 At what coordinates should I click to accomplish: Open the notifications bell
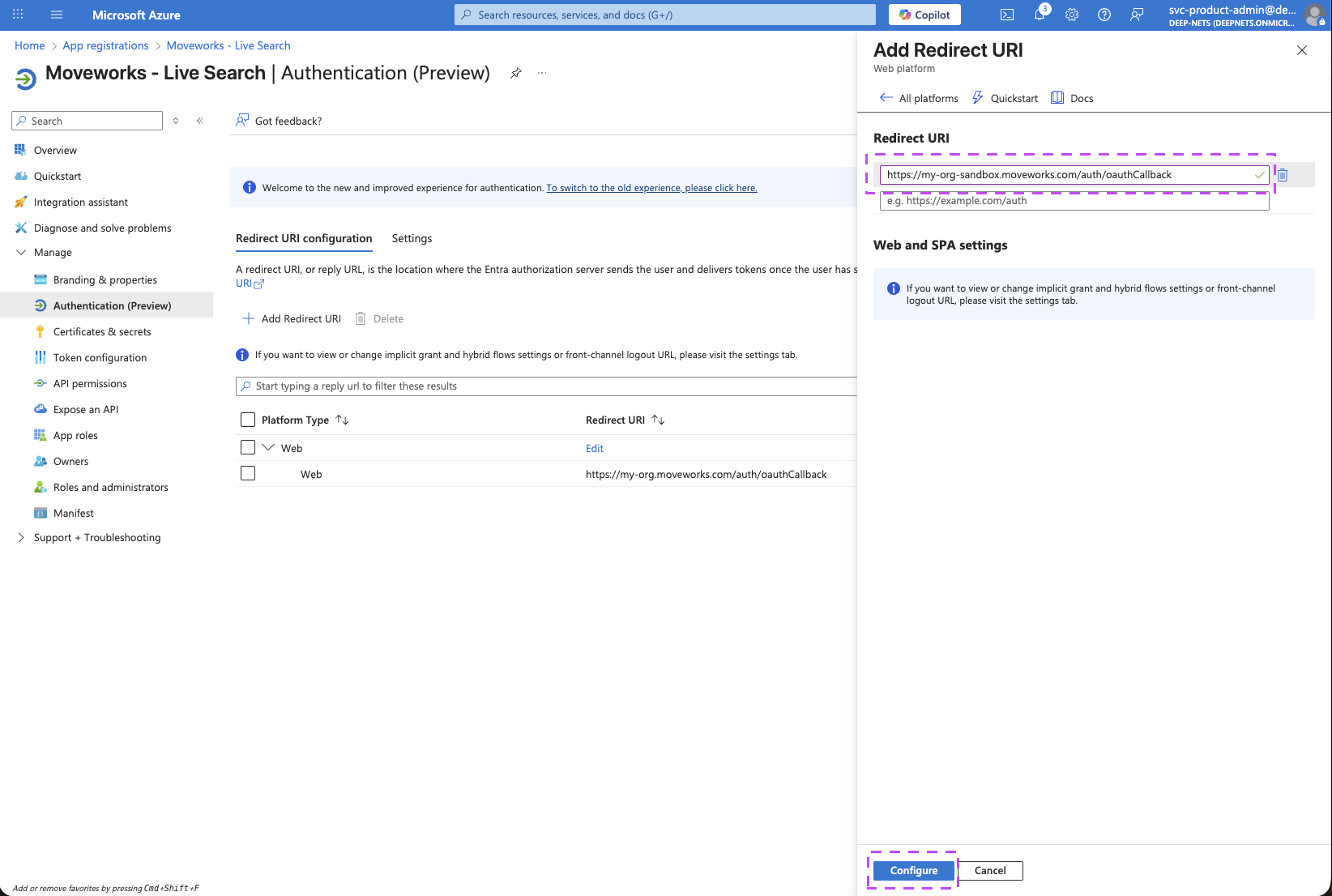[x=1040, y=15]
